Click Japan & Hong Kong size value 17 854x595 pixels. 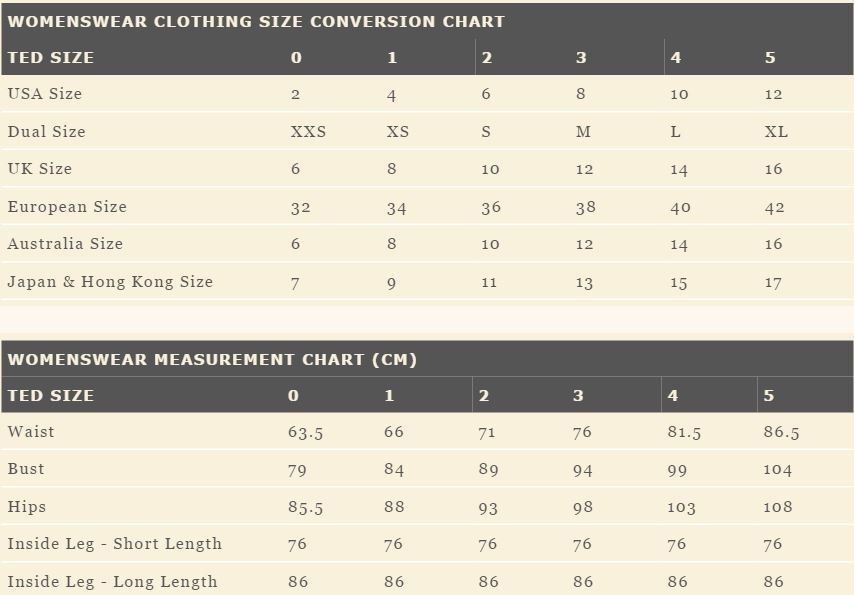pyautogui.click(x=773, y=283)
